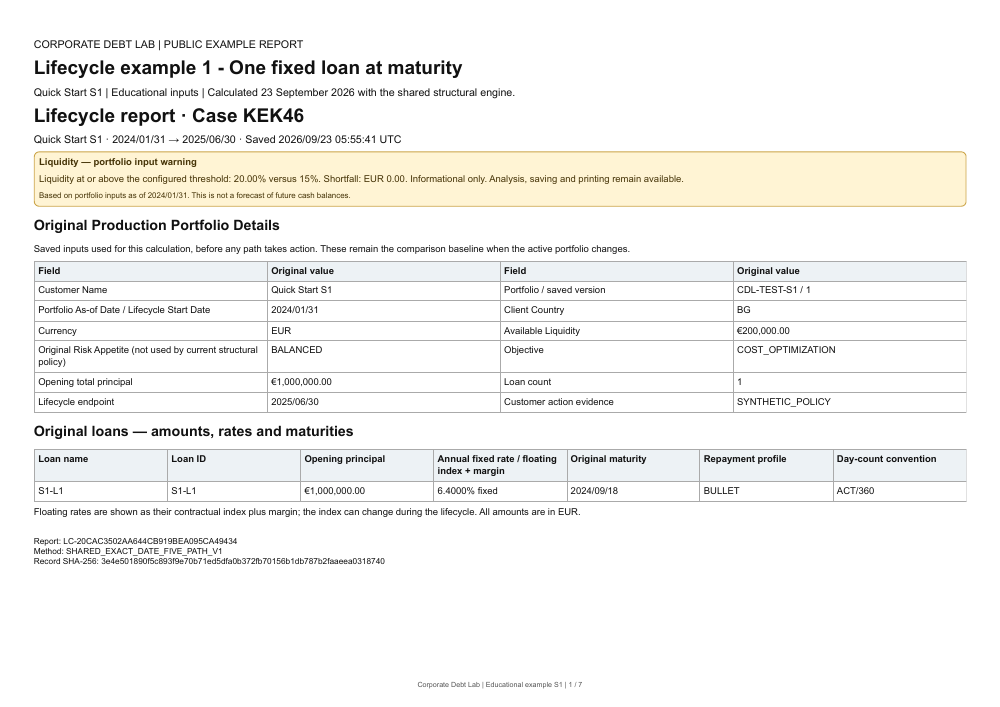Click the 'BG' client country value
1000x707 pixels.
coord(849,310)
